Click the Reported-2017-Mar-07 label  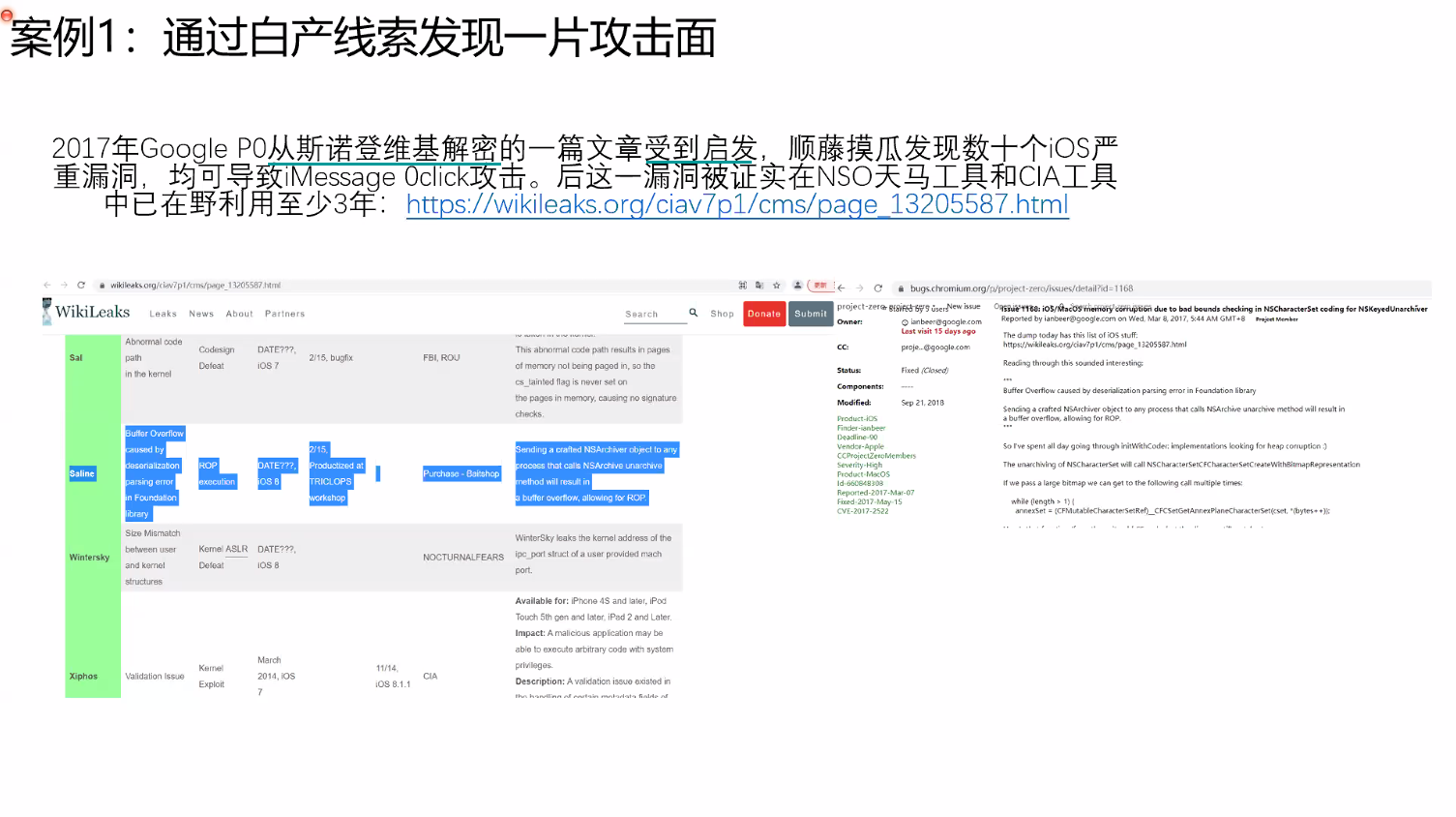(876, 493)
